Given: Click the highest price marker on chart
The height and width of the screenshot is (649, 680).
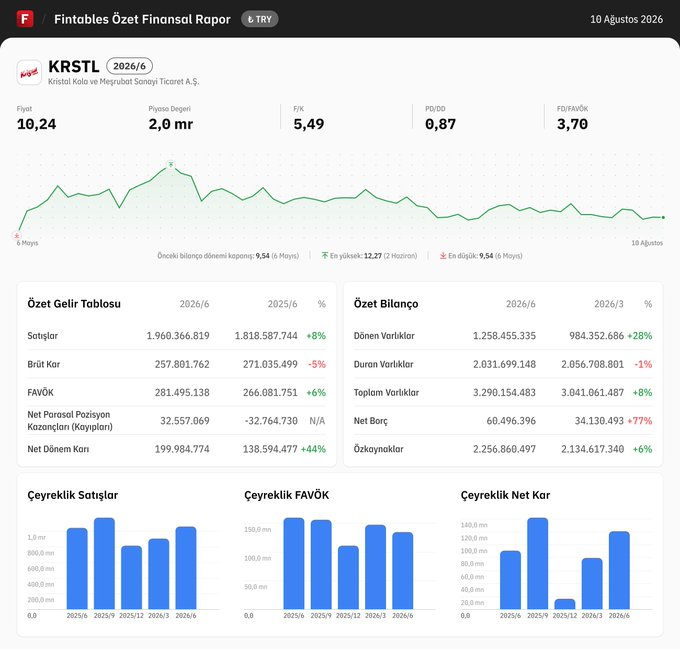Looking at the screenshot, I should click(x=171, y=165).
